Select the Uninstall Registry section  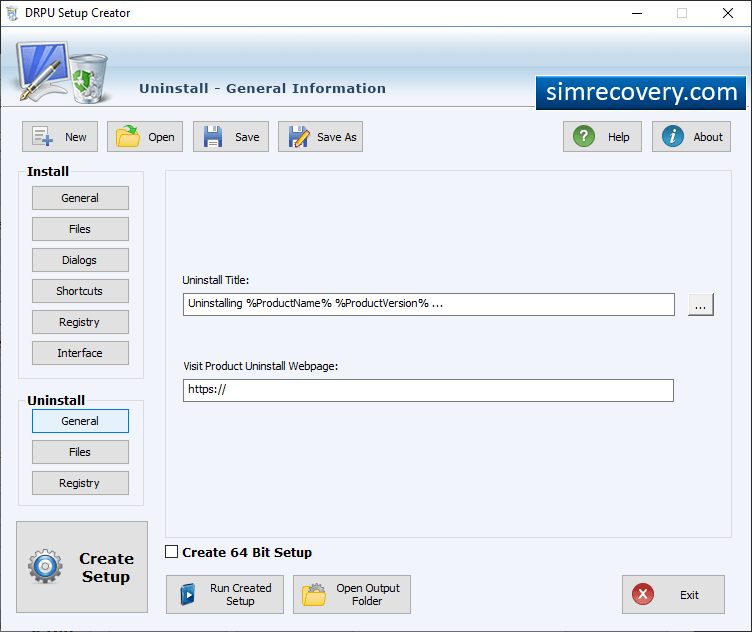(80, 483)
